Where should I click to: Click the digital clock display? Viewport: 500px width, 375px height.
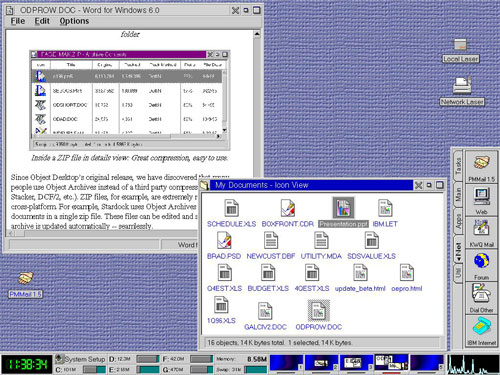[x=27, y=364]
